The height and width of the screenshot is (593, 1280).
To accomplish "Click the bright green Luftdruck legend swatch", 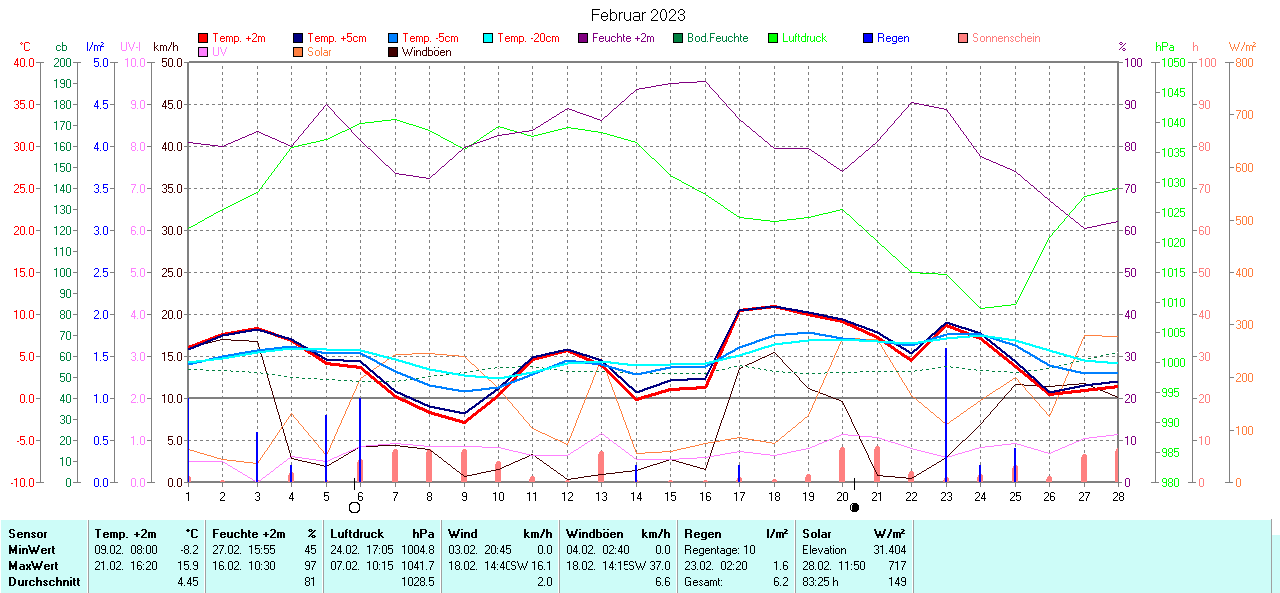I will coord(772,38).
